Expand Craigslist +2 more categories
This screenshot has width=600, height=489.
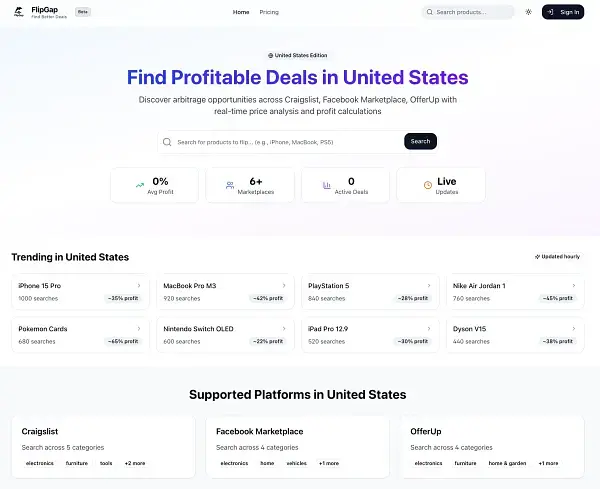pyautogui.click(x=135, y=463)
